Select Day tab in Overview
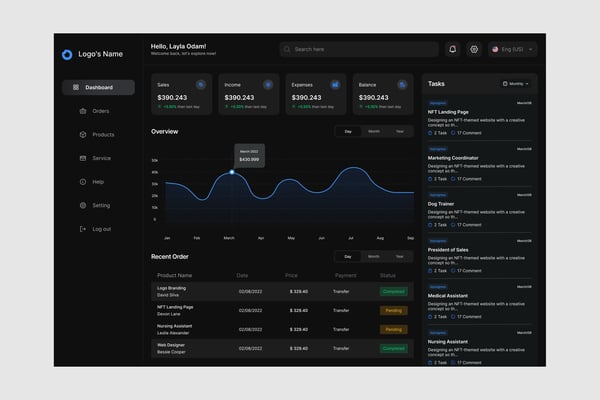 (348, 131)
